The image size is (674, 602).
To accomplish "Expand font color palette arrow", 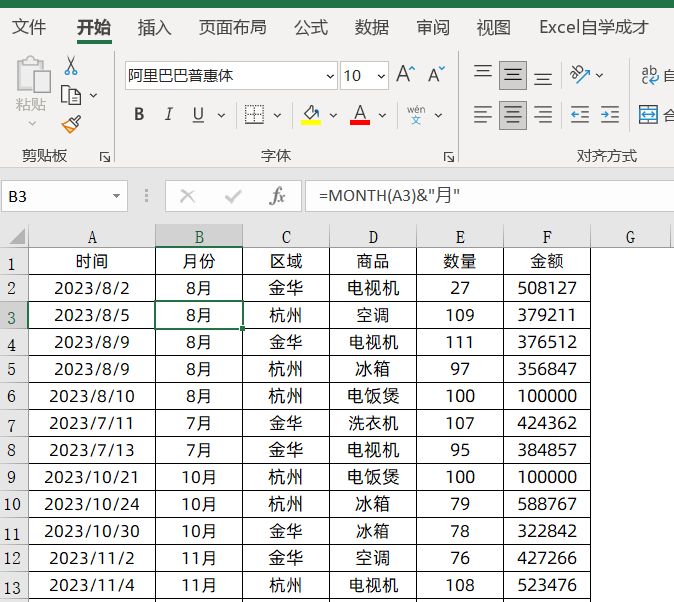I will click(382, 115).
